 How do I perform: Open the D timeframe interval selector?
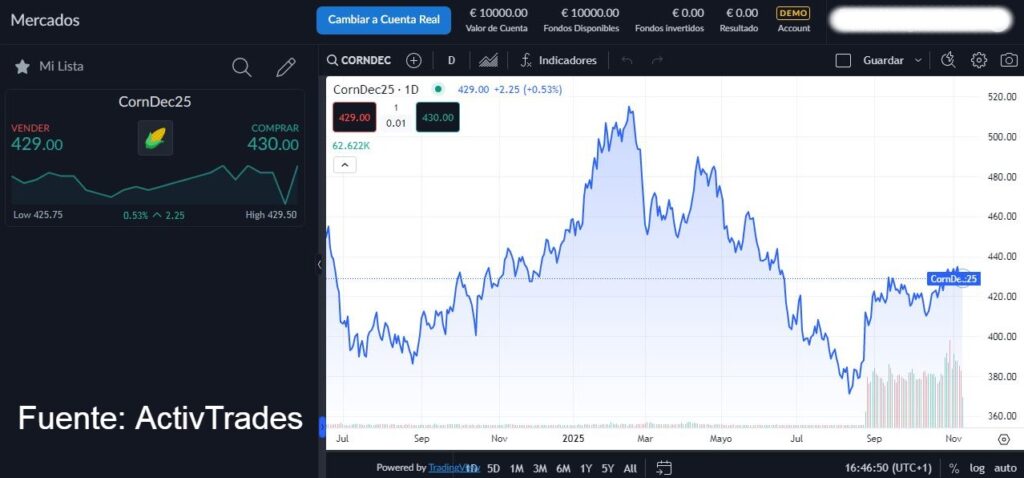tap(451, 61)
